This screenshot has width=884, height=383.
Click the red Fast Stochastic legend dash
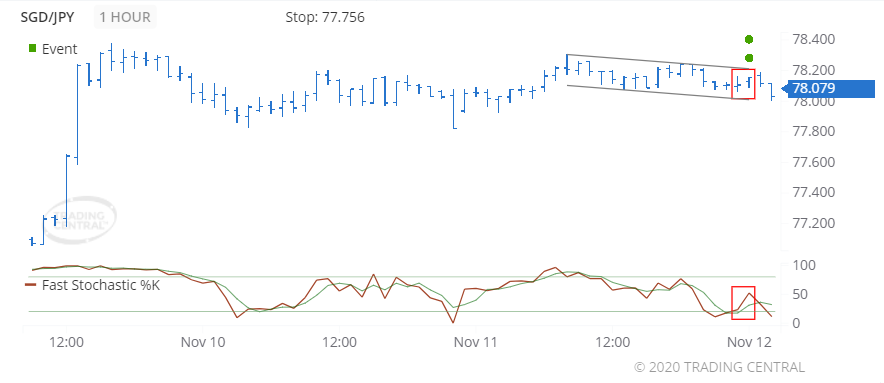pyautogui.click(x=31, y=285)
